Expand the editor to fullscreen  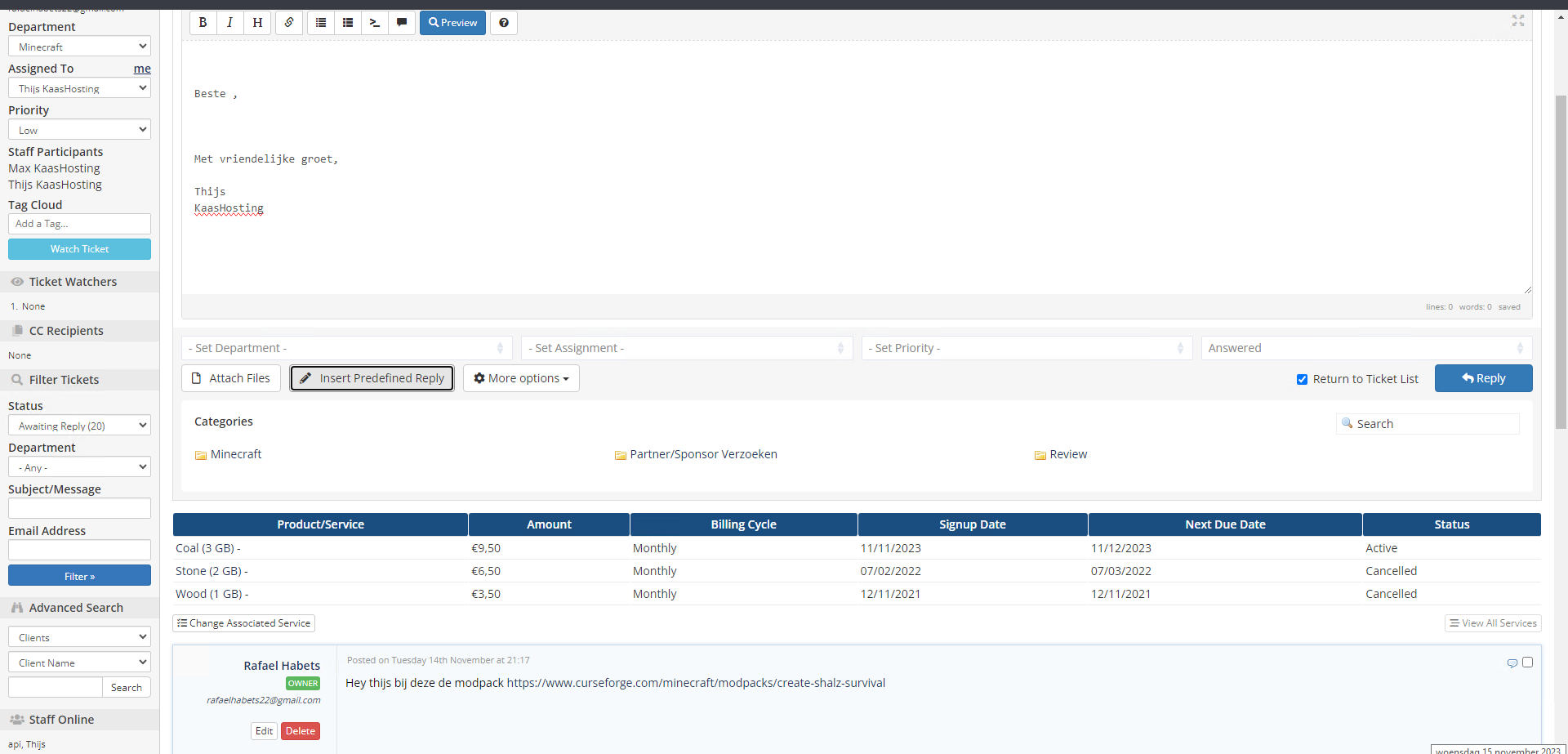pyautogui.click(x=1517, y=20)
